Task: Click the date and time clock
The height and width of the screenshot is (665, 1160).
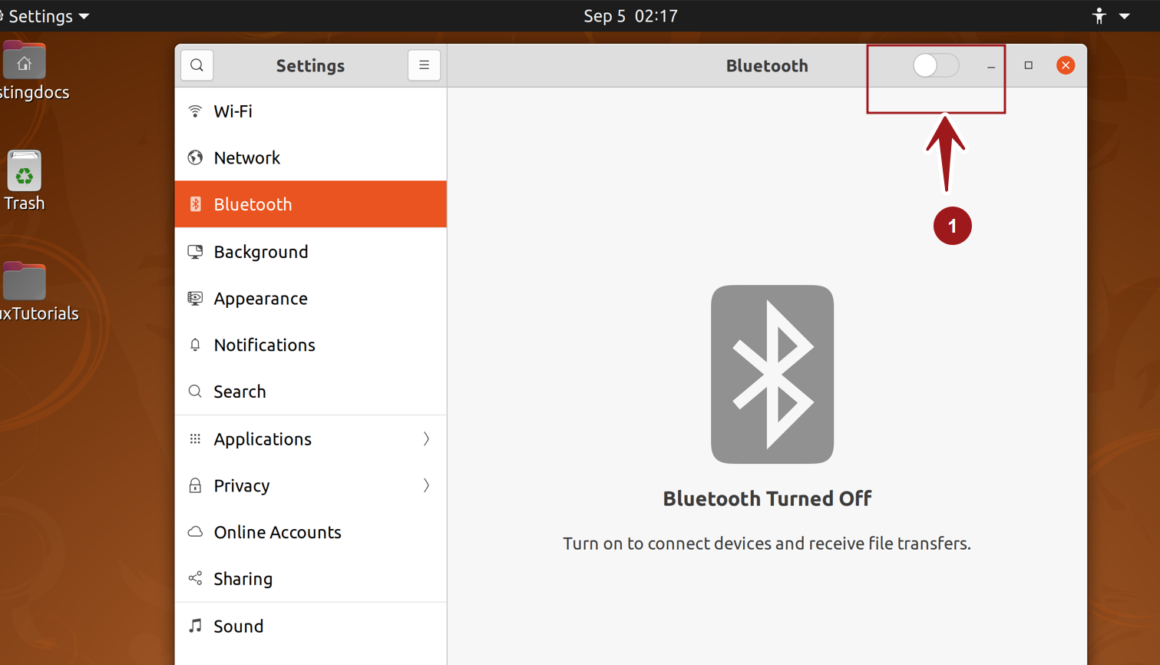Action: coord(630,16)
